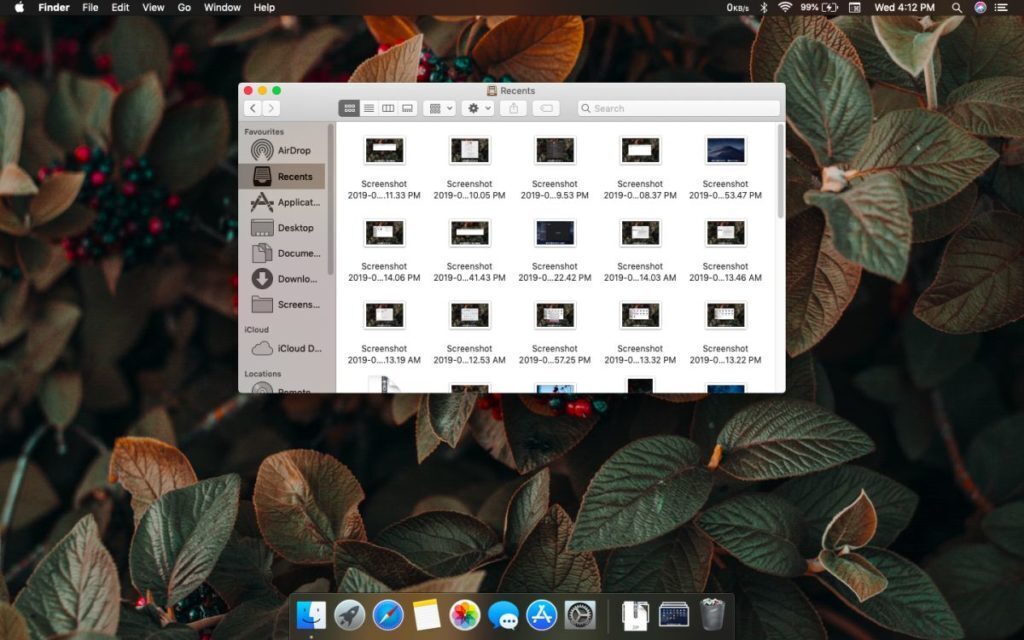The width and height of the screenshot is (1024, 640).
Task: Open the View menu in the menu bar
Action: tap(152, 7)
